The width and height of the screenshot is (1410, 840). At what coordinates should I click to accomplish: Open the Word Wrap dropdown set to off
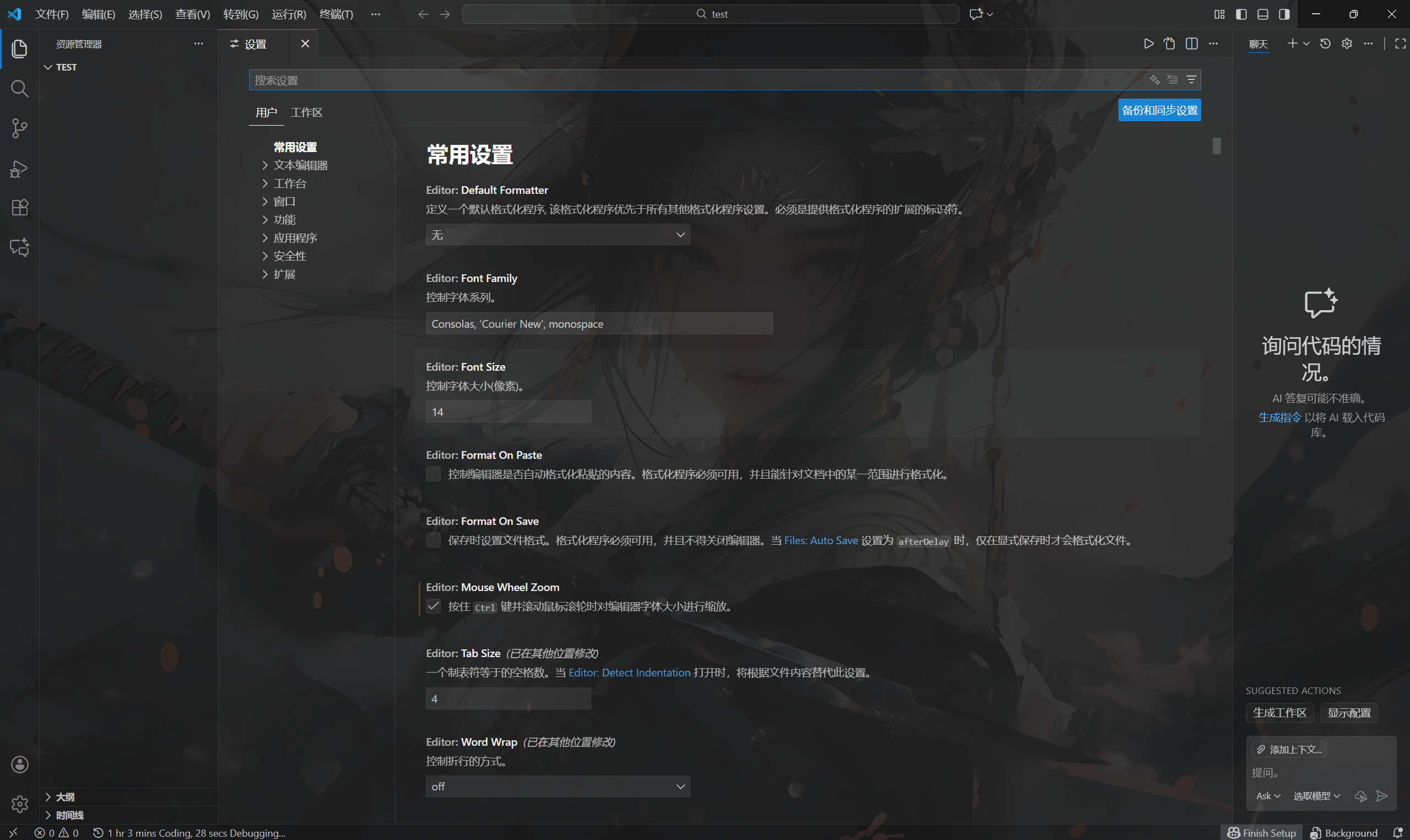557,786
